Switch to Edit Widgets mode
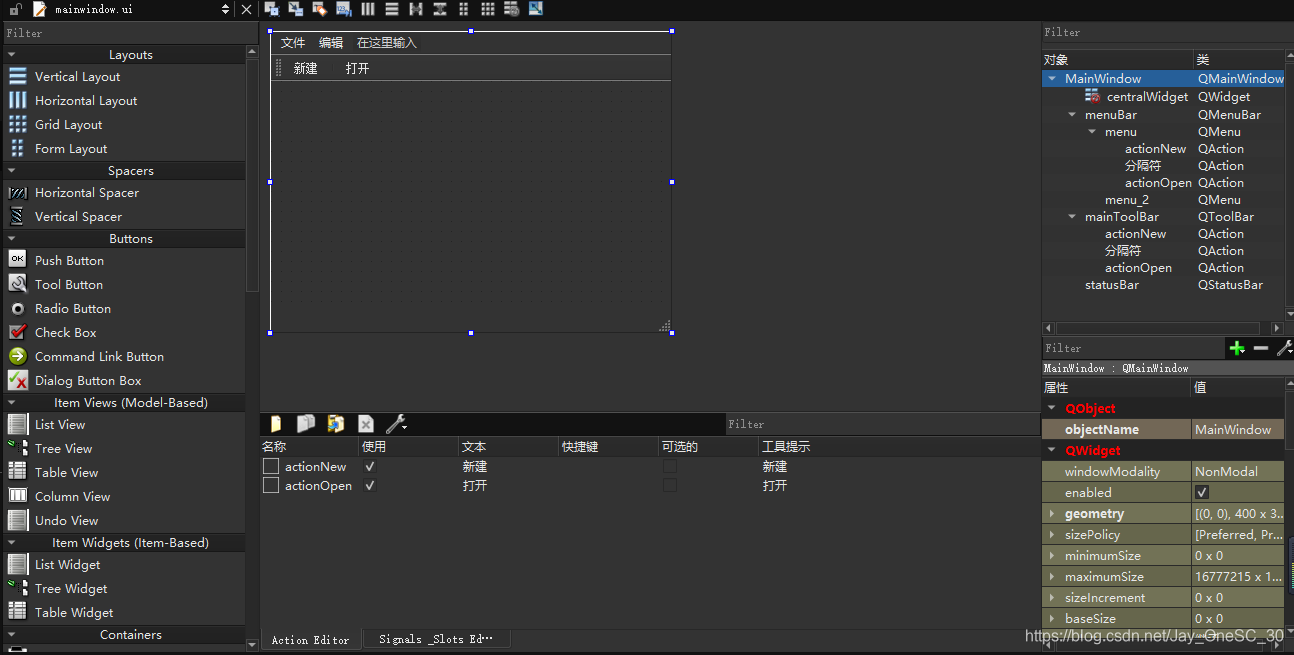Image resolution: width=1294 pixels, height=655 pixels. pos(272,9)
